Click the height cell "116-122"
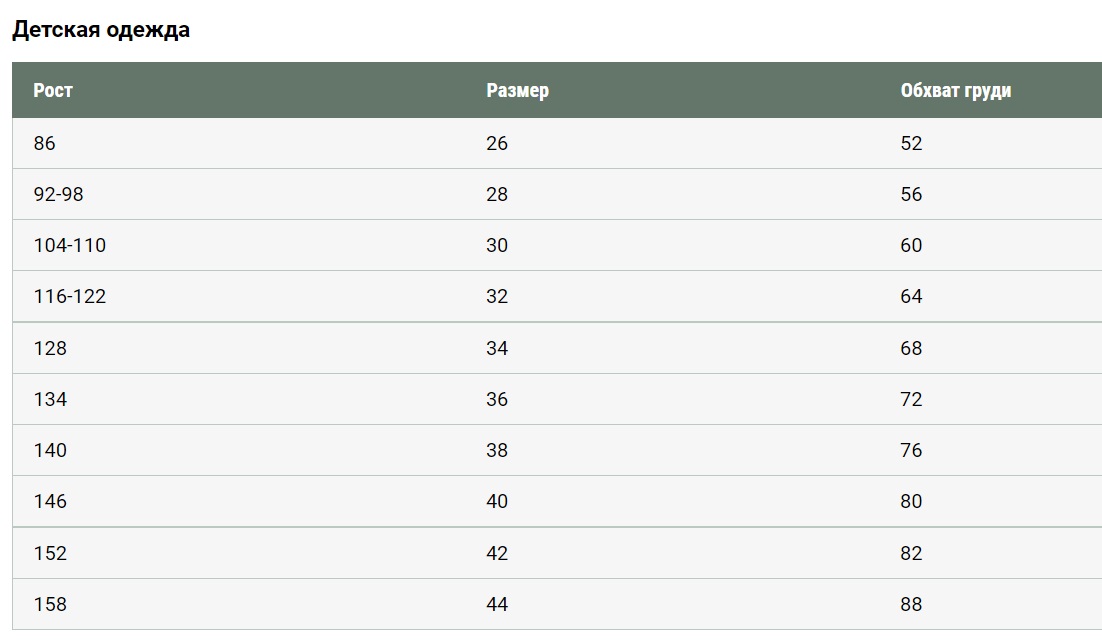Viewport: 1102px width, 643px height. pyautogui.click(x=70, y=297)
